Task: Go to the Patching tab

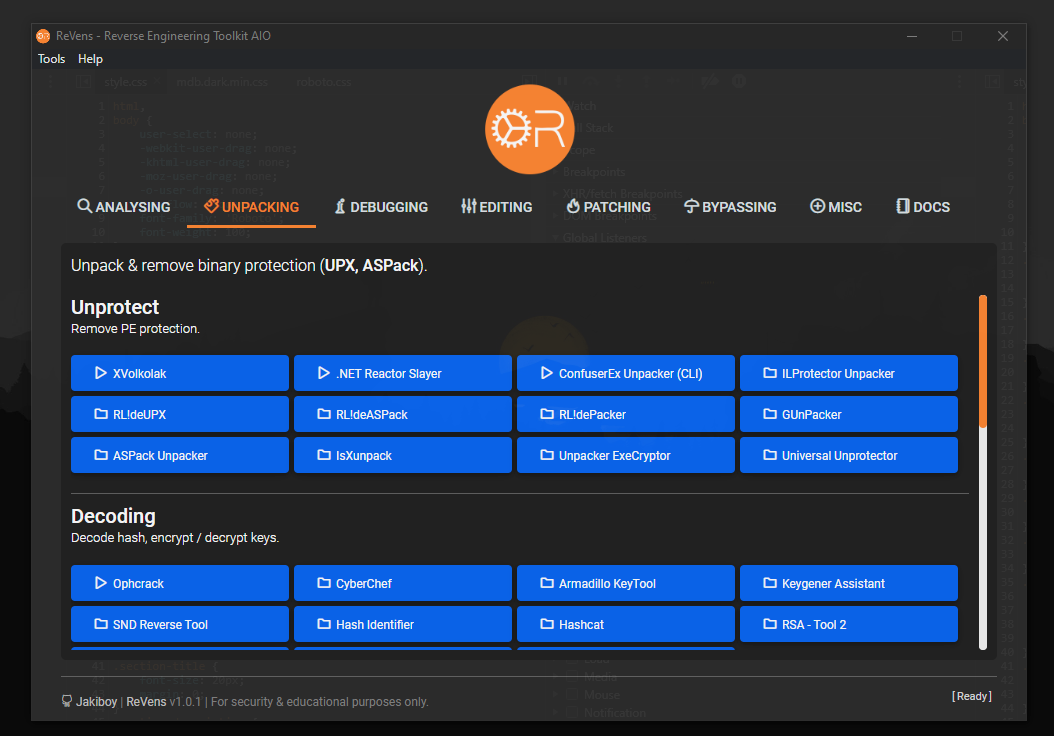Action: (608, 207)
